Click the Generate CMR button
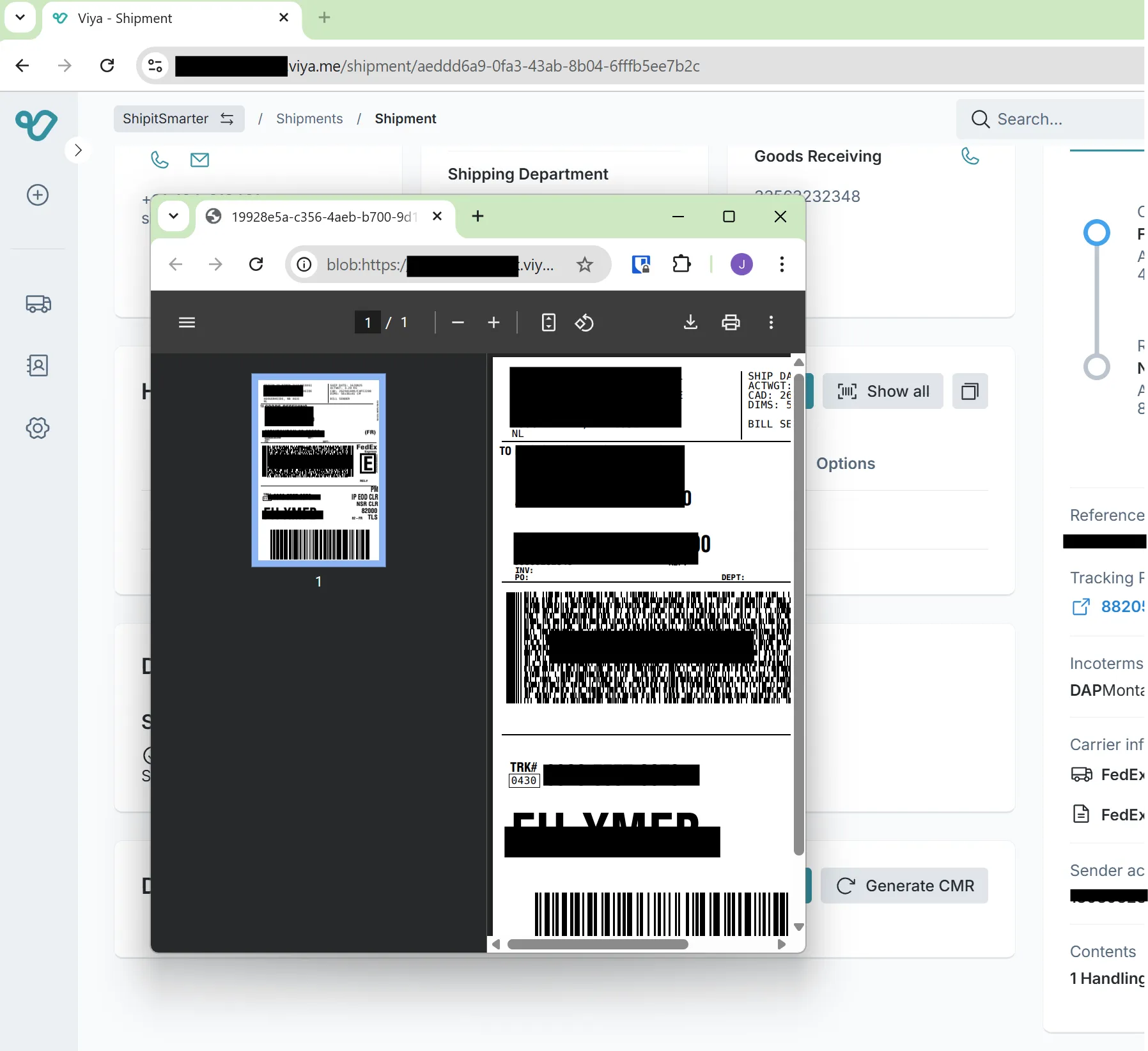The width and height of the screenshot is (1148, 1051). coord(904,886)
